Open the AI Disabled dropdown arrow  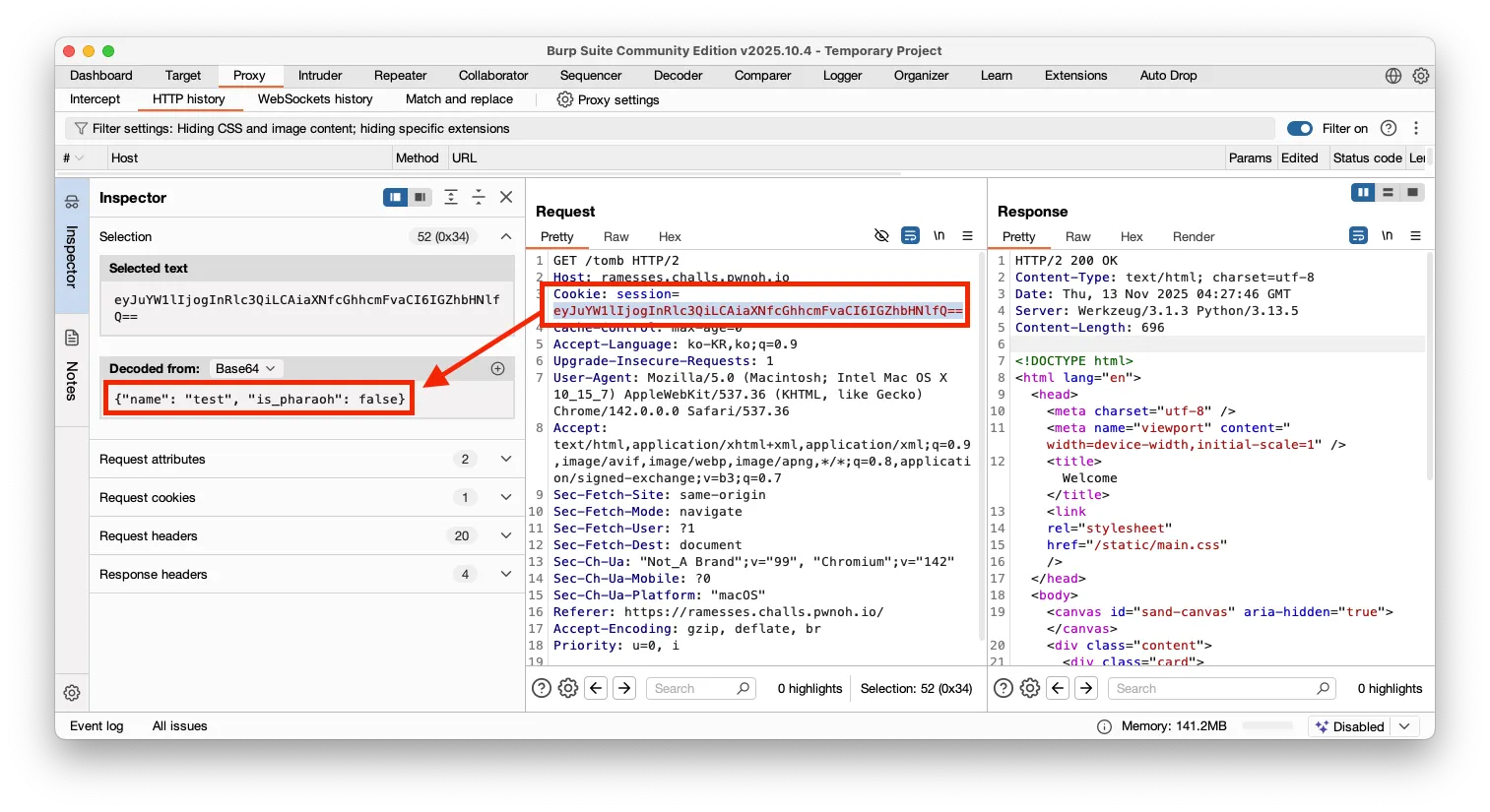coord(1404,726)
